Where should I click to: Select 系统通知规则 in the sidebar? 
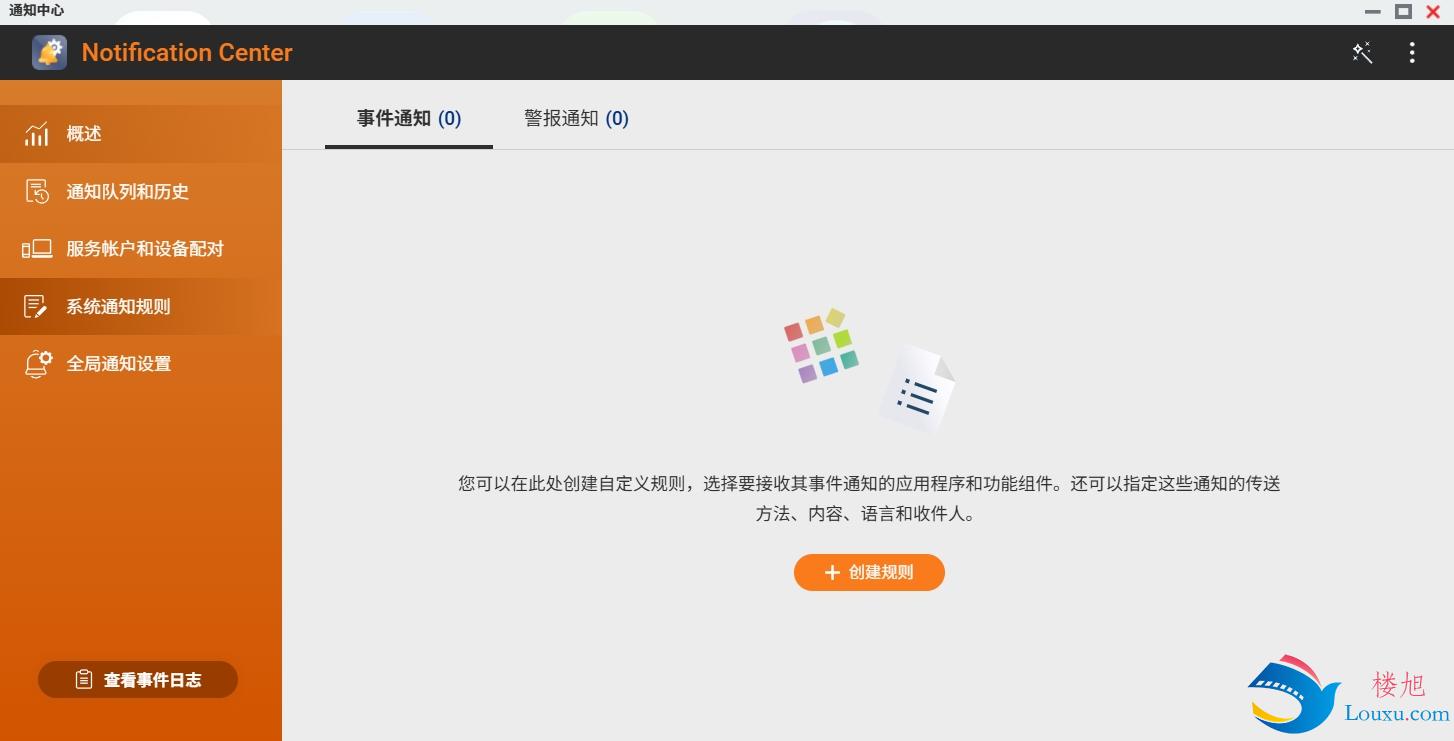(x=141, y=307)
